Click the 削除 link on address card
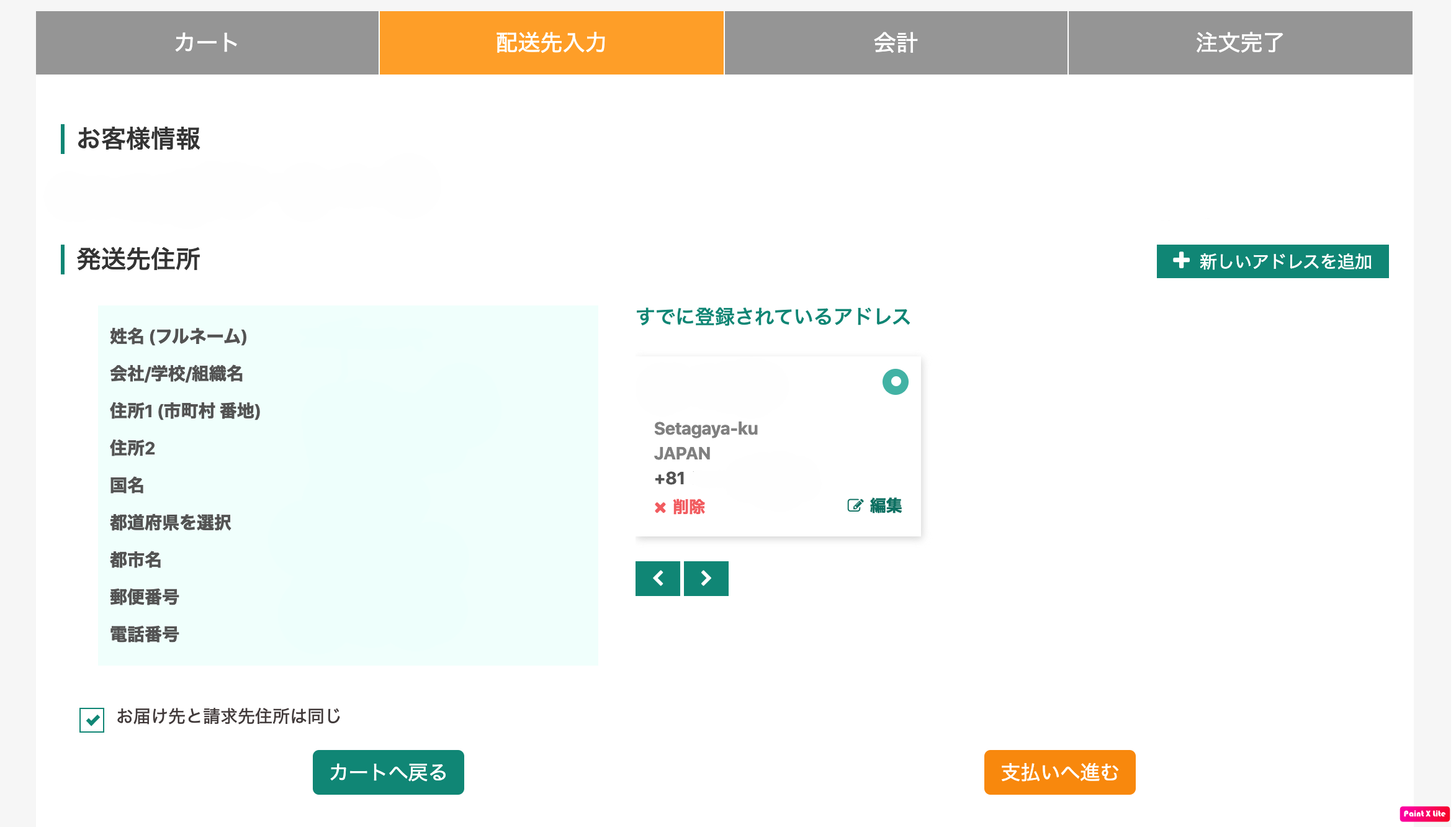Viewport: 1456px width, 827px height. (689, 507)
